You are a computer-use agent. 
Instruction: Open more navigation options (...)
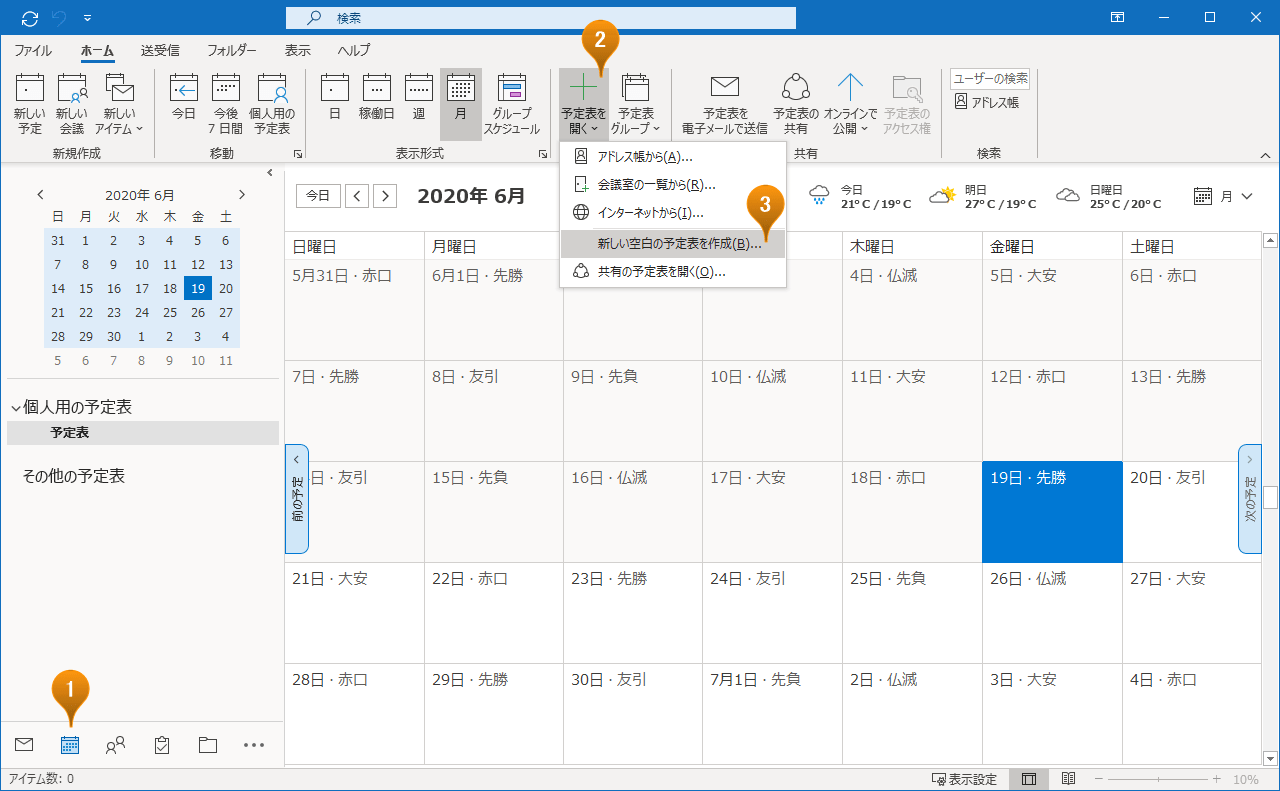tap(254, 745)
